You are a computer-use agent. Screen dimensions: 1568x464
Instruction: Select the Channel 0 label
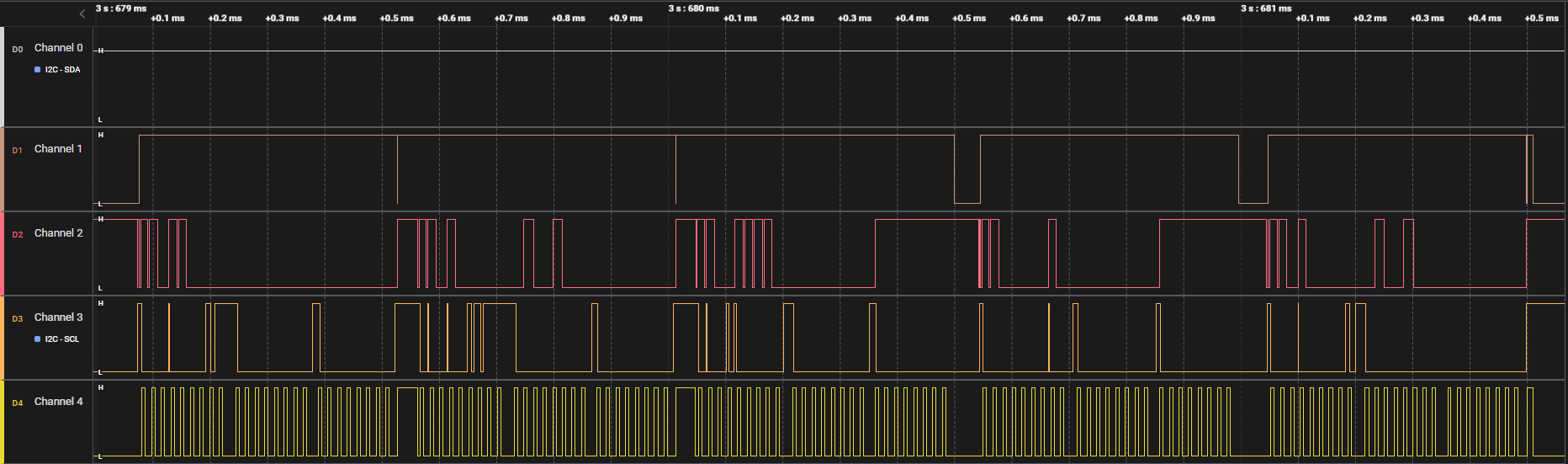pyautogui.click(x=58, y=48)
